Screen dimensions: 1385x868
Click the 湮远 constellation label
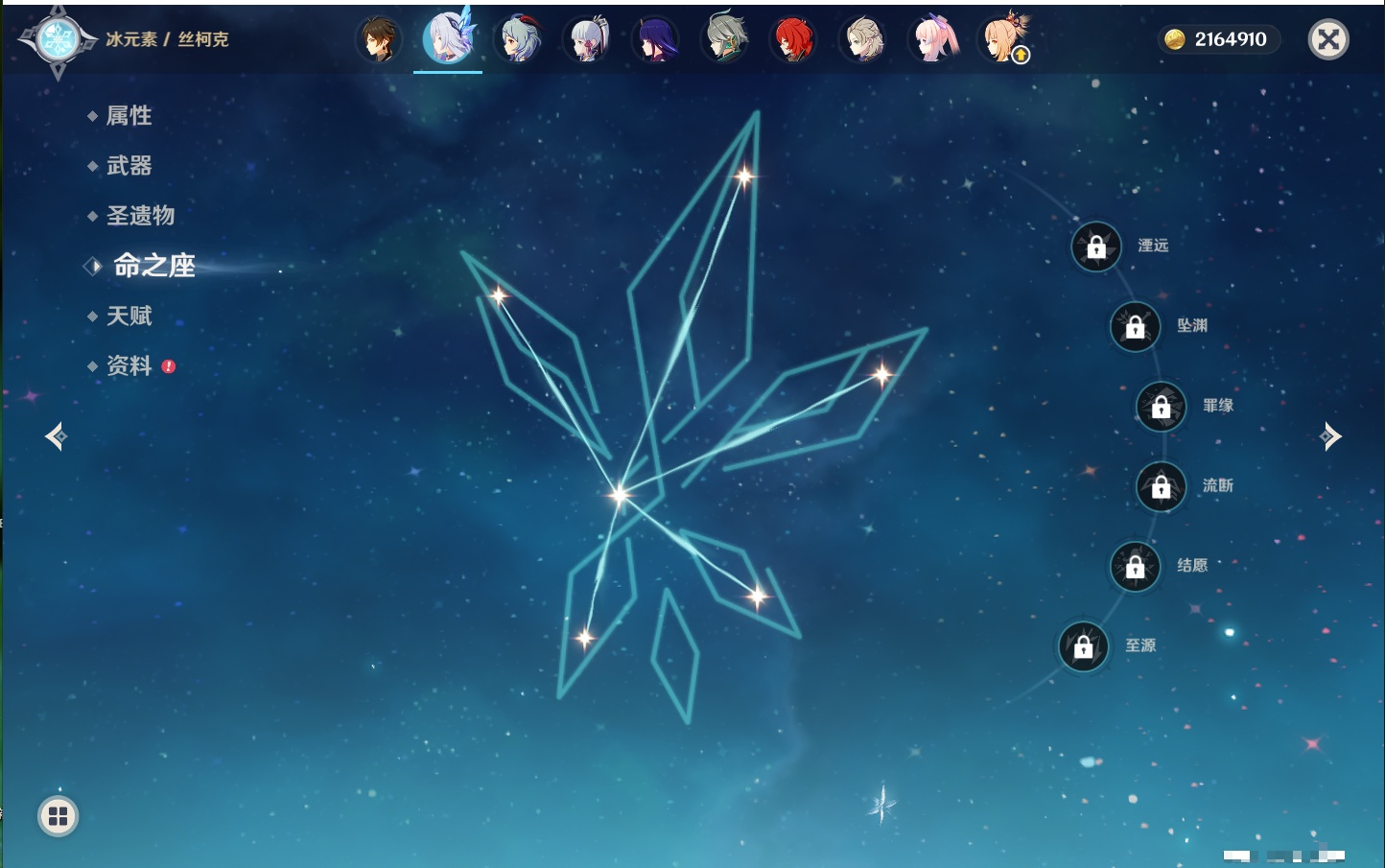tap(1153, 246)
